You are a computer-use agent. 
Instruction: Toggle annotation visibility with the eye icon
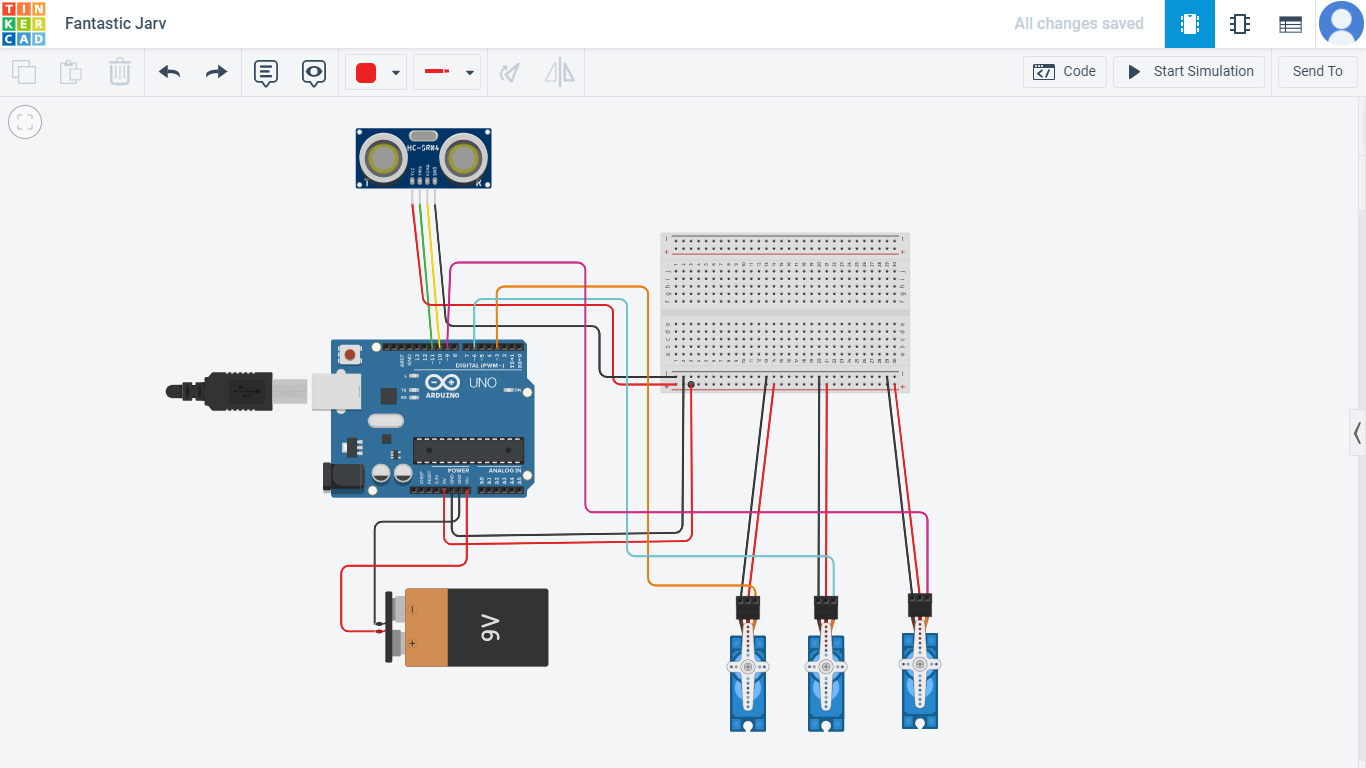click(x=314, y=72)
